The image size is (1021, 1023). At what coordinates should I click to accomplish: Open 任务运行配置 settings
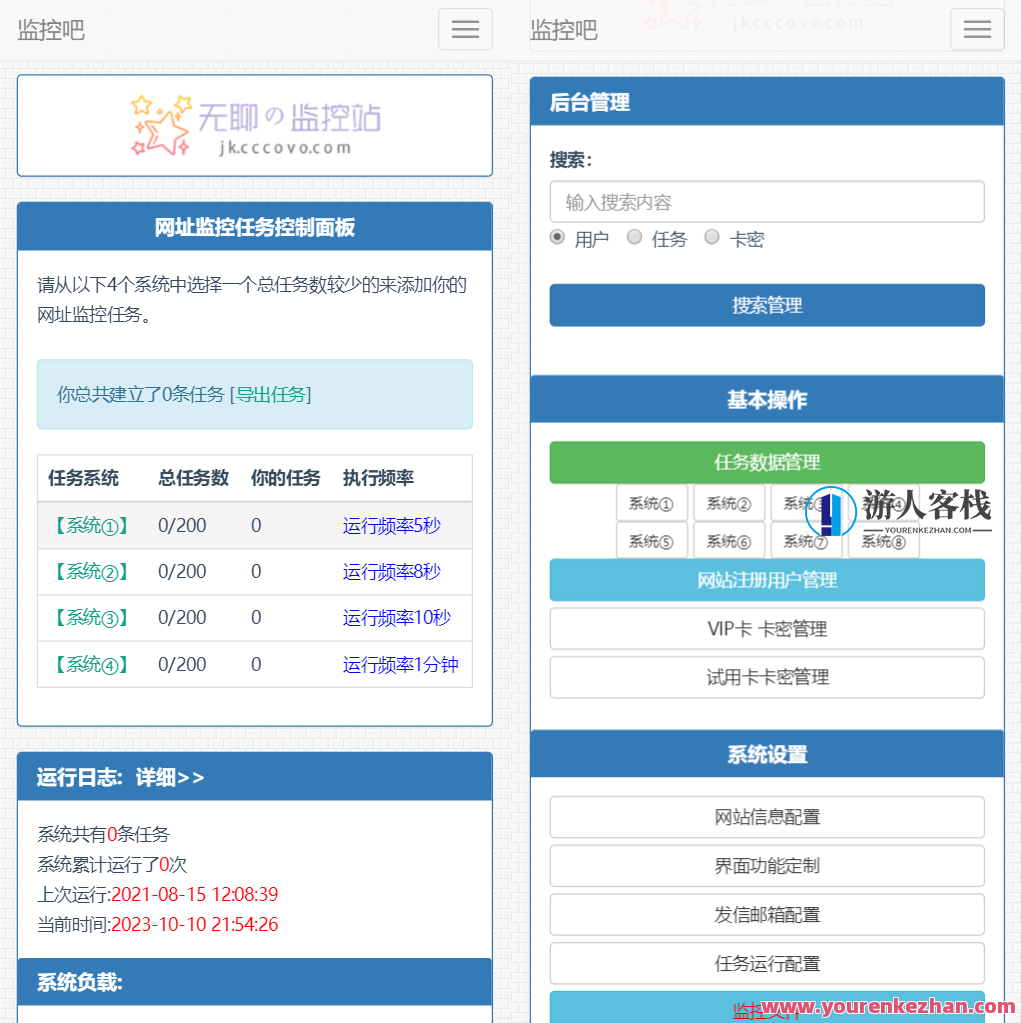[766, 963]
